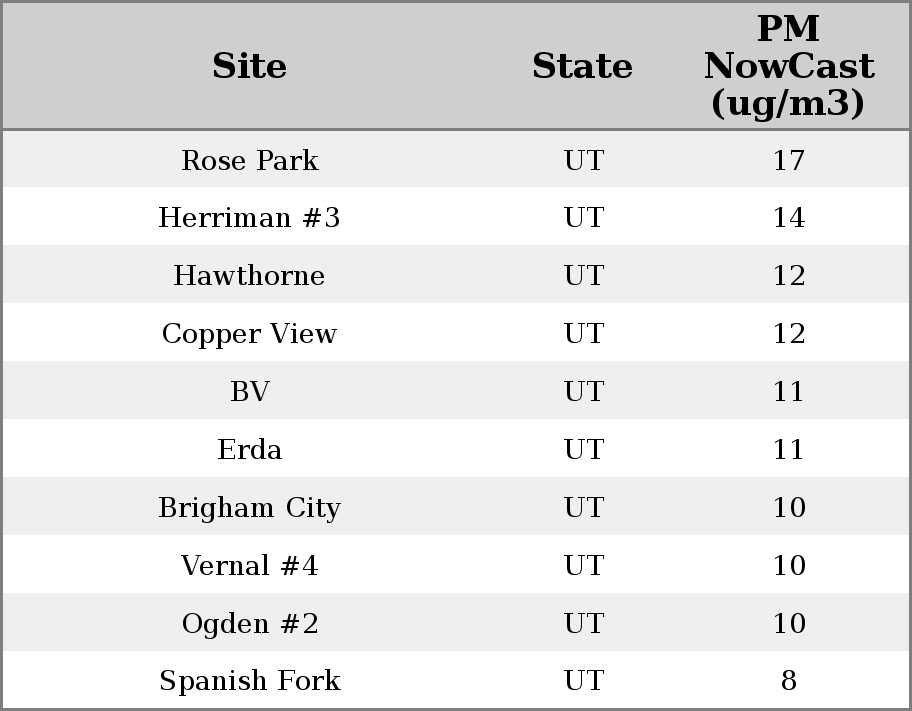912x711 pixels.
Task: Click the PM value in the Hawthorne row
Action: [788, 276]
